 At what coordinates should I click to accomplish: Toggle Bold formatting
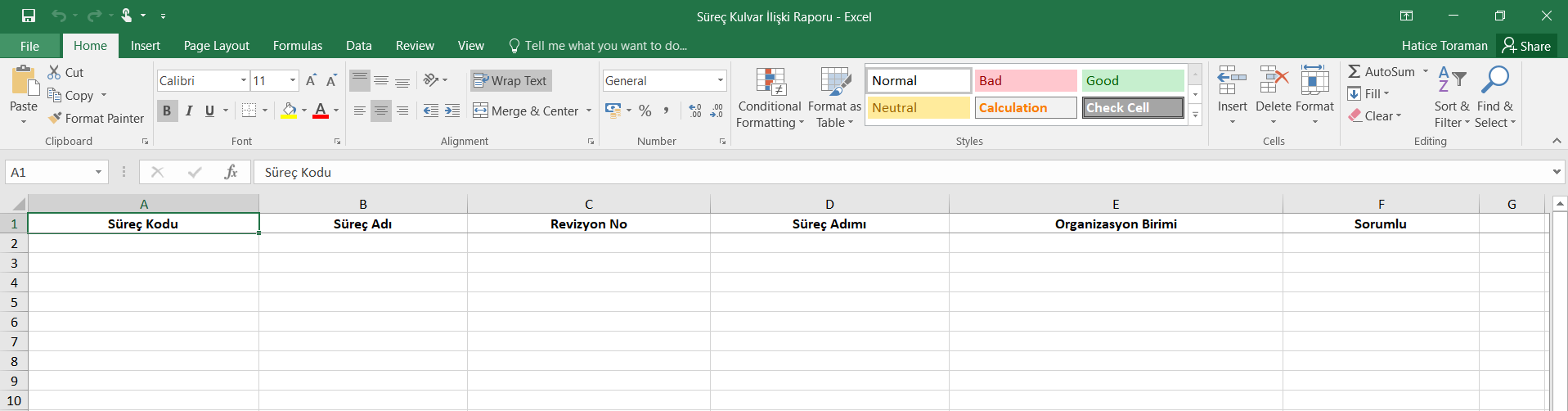tap(167, 111)
